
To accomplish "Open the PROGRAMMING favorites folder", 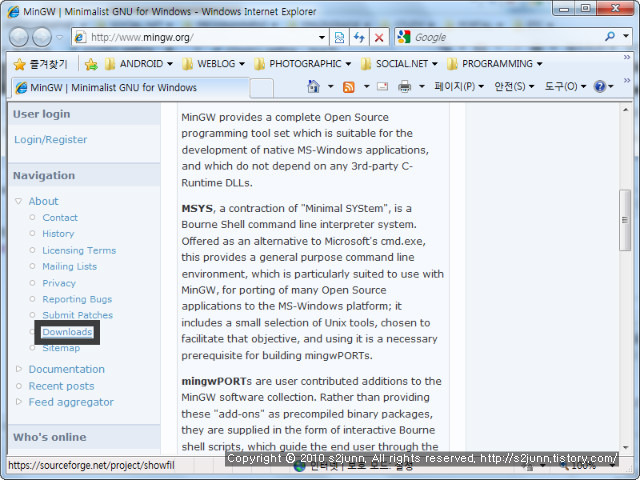I will (495, 64).
